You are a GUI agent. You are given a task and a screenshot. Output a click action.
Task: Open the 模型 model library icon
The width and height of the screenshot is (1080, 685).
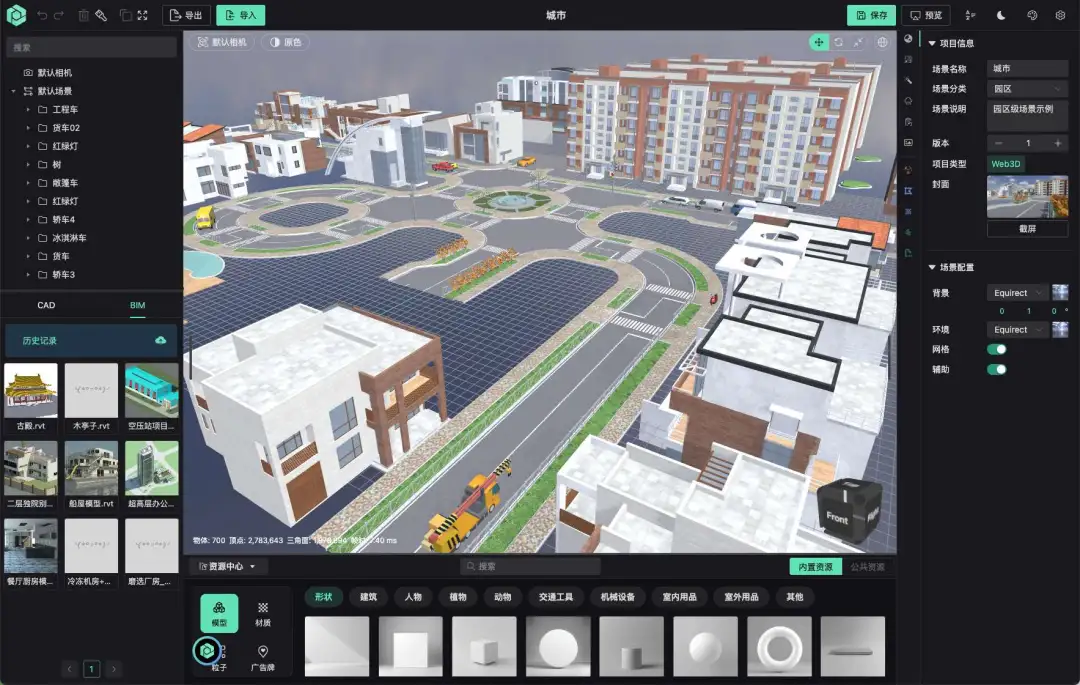219,611
